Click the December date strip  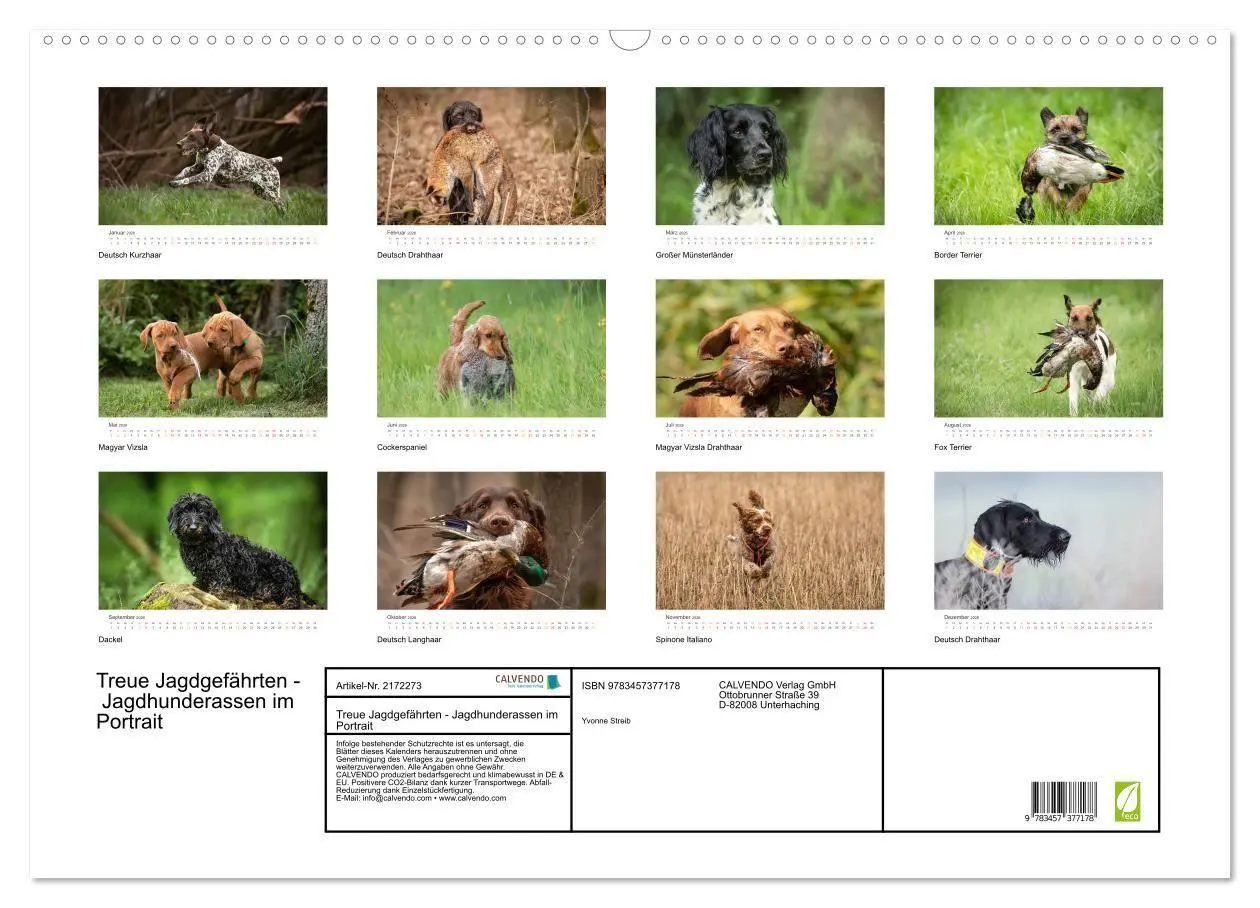tap(1048, 623)
